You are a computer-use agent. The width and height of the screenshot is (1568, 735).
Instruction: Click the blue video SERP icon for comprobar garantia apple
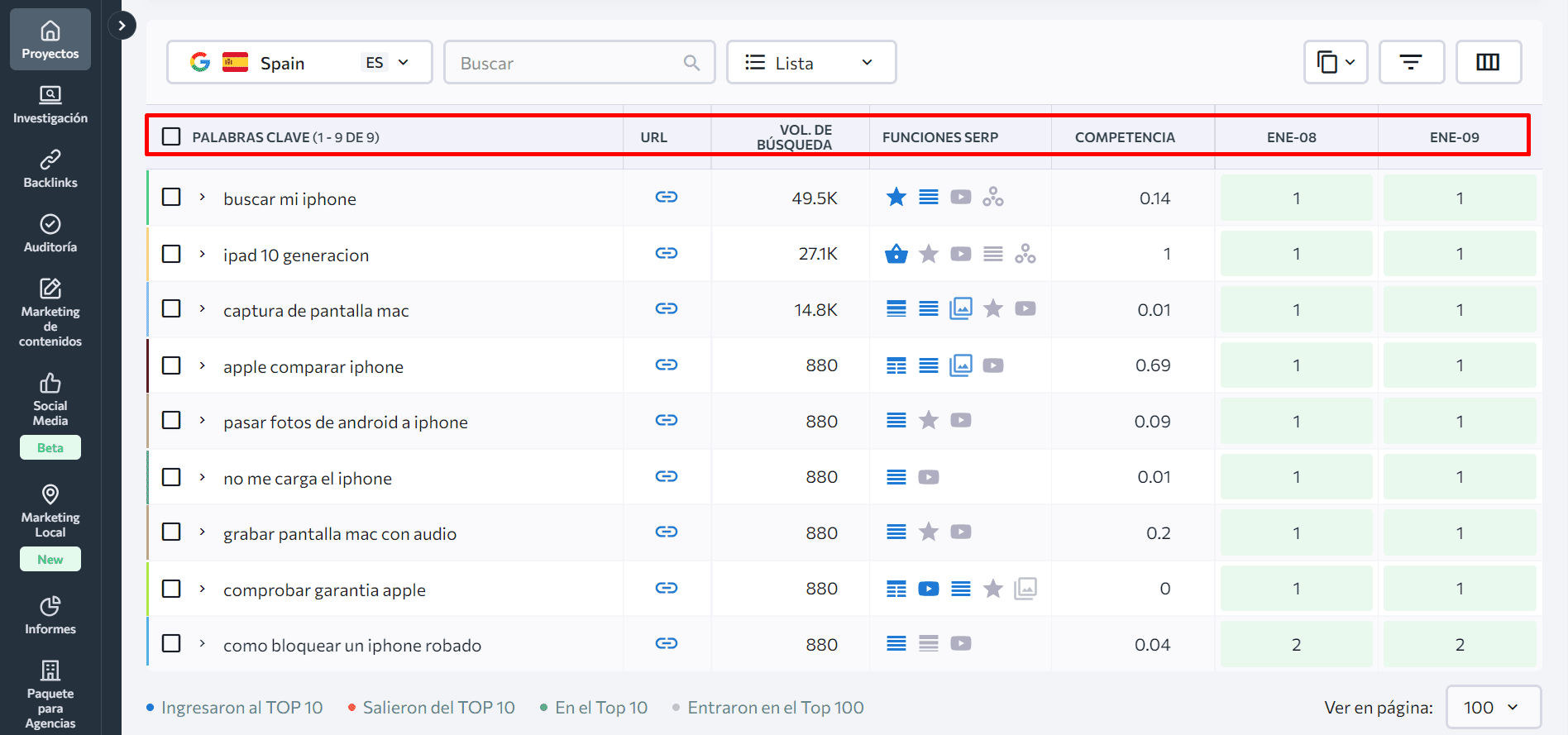[x=929, y=589]
